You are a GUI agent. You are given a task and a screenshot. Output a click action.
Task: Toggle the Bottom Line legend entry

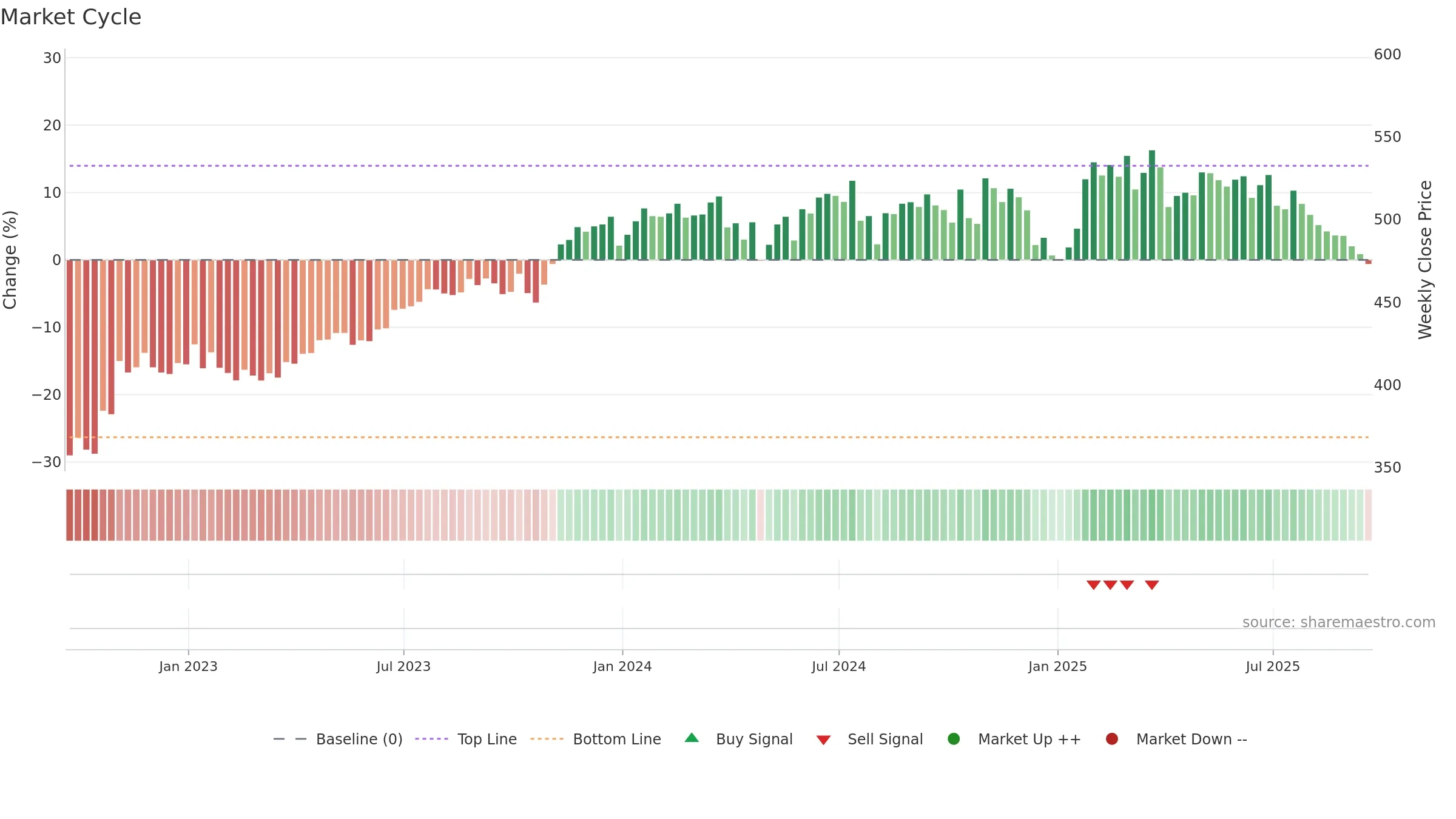[596, 739]
